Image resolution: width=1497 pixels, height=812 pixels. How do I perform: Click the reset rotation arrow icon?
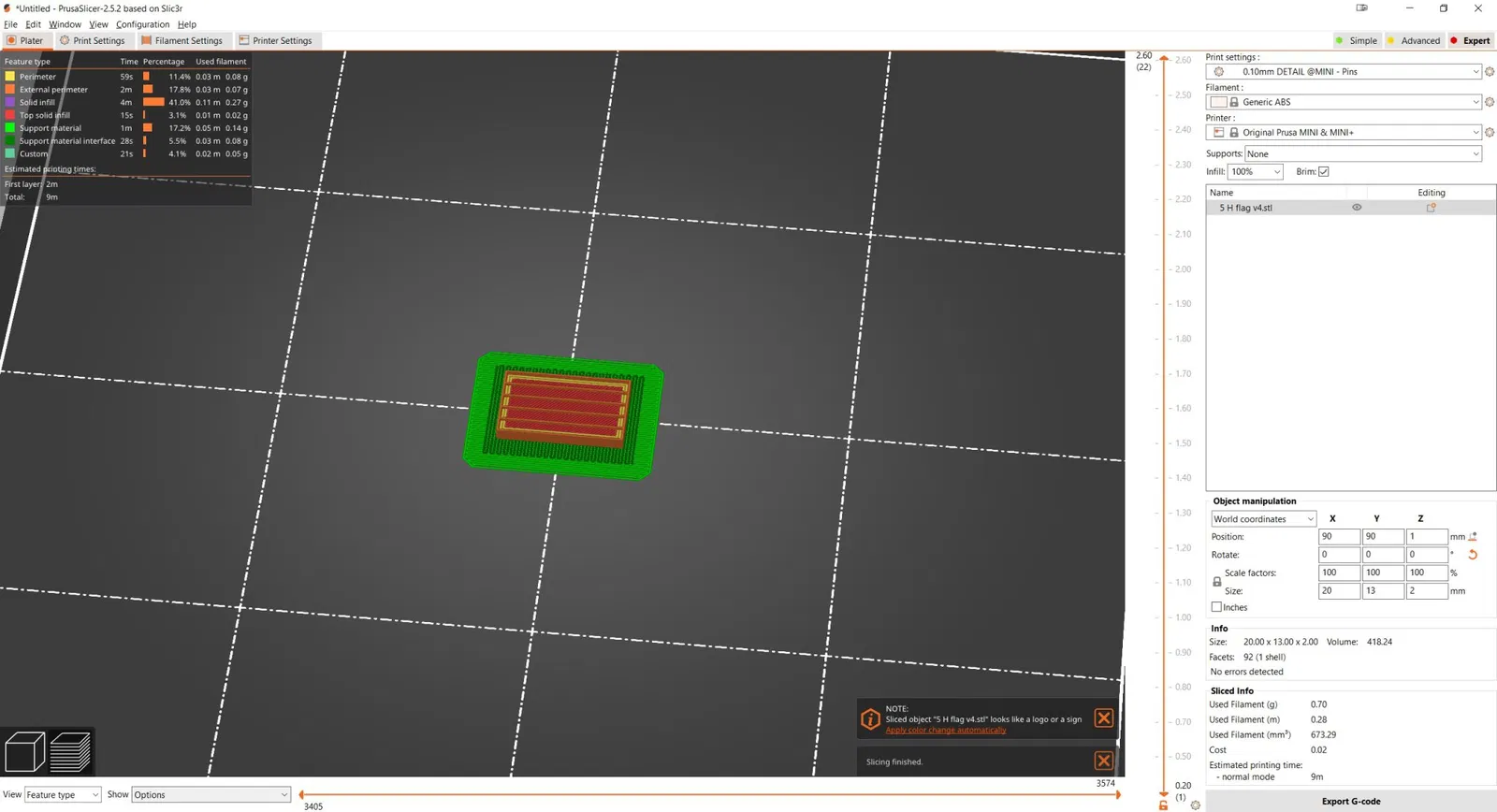pyautogui.click(x=1473, y=555)
